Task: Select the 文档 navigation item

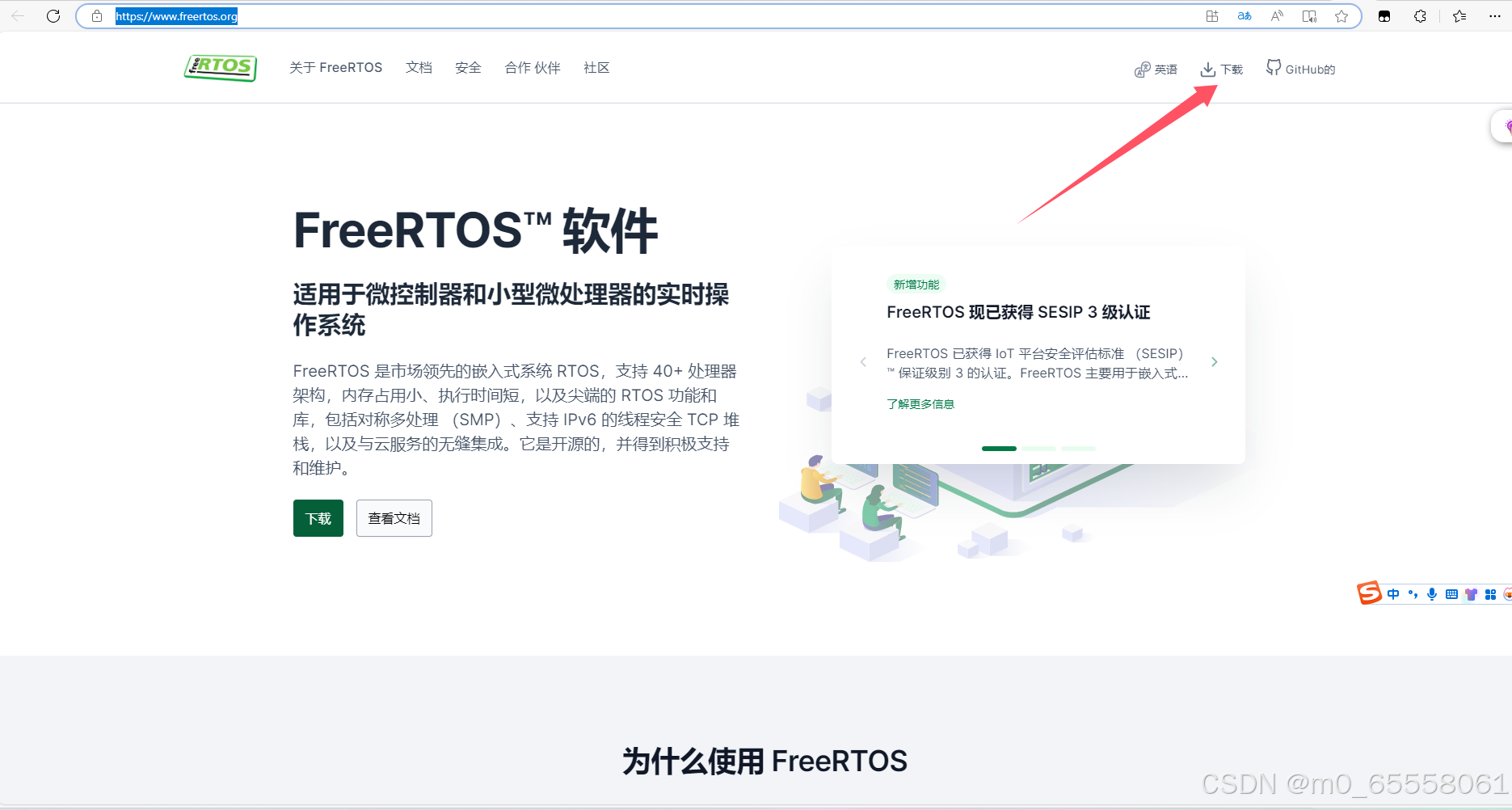Action: tap(419, 68)
